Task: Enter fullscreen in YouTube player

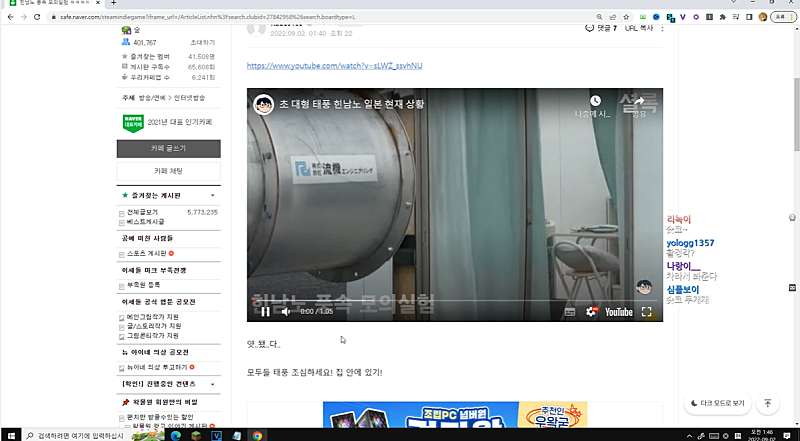Action: [x=646, y=311]
